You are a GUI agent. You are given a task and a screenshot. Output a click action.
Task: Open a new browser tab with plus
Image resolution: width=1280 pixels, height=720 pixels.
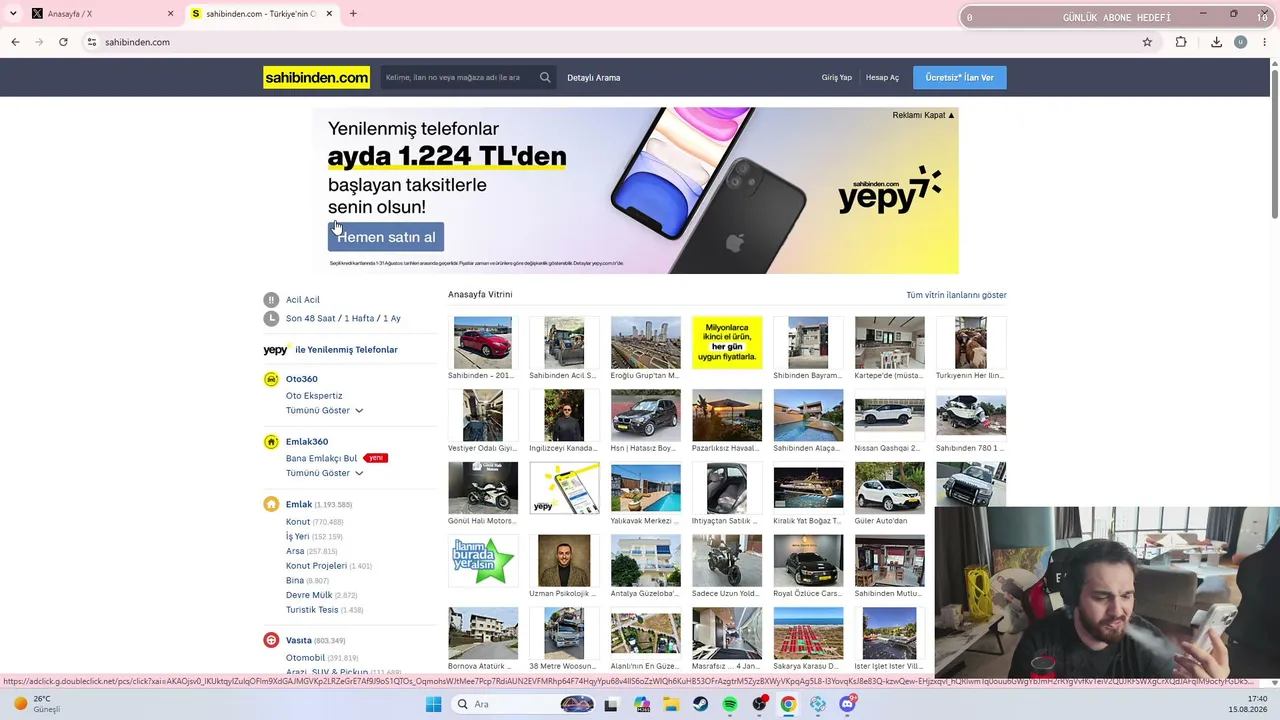click(353, 14)
